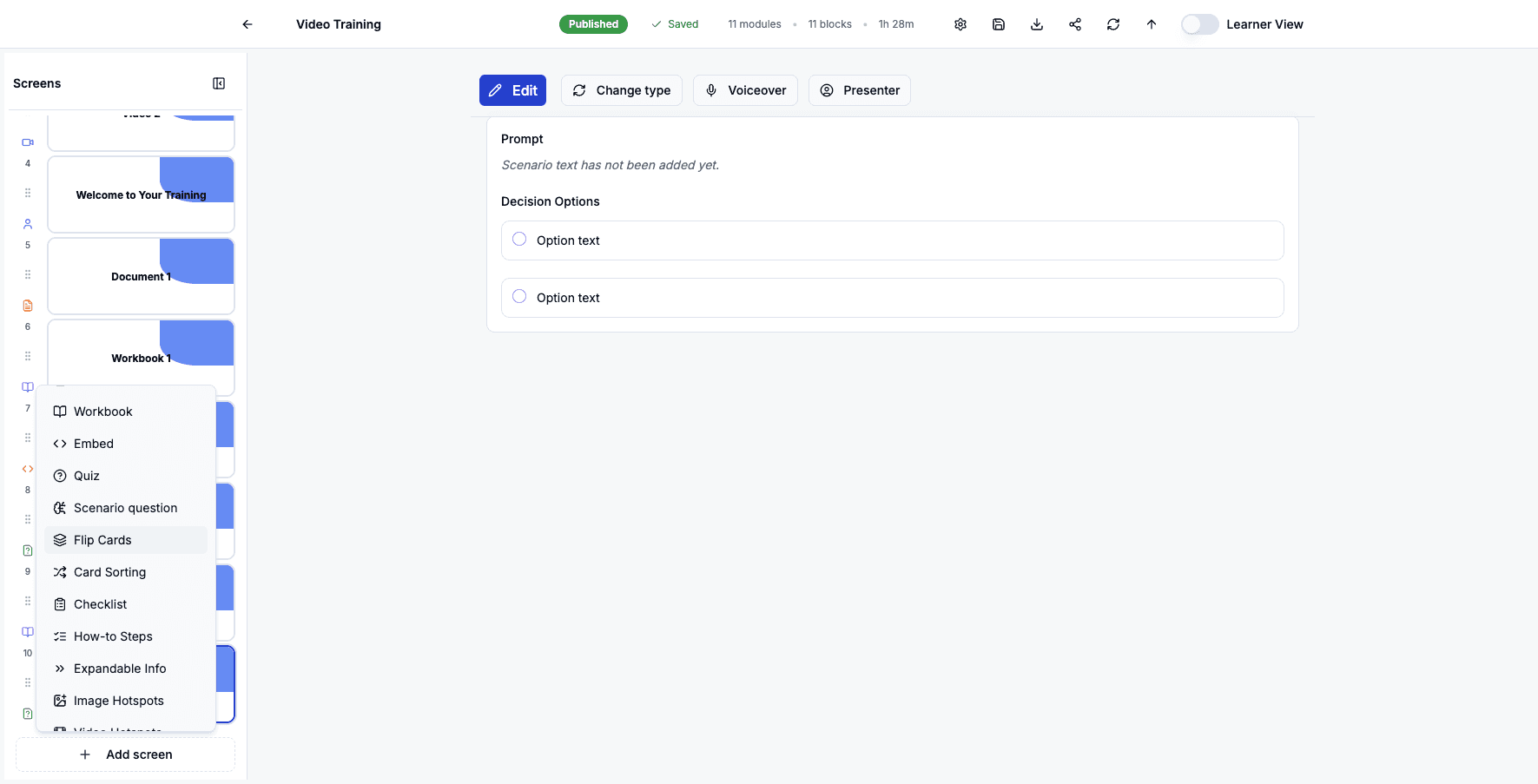
Task: Collapse the Screens panel icon
Action: (219, 83)
